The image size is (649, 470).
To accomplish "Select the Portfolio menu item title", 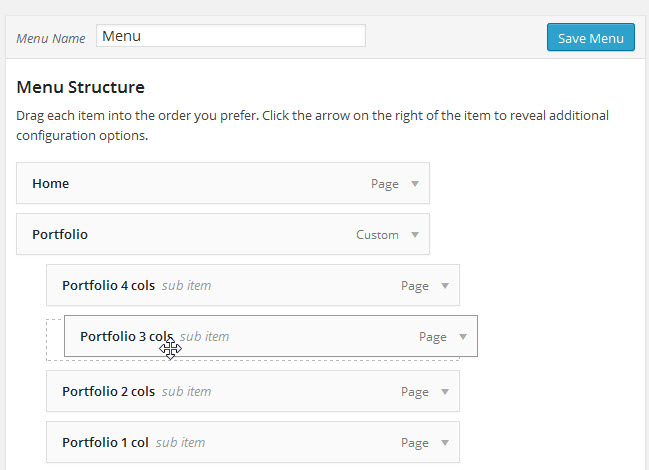I will coord(60,235).
